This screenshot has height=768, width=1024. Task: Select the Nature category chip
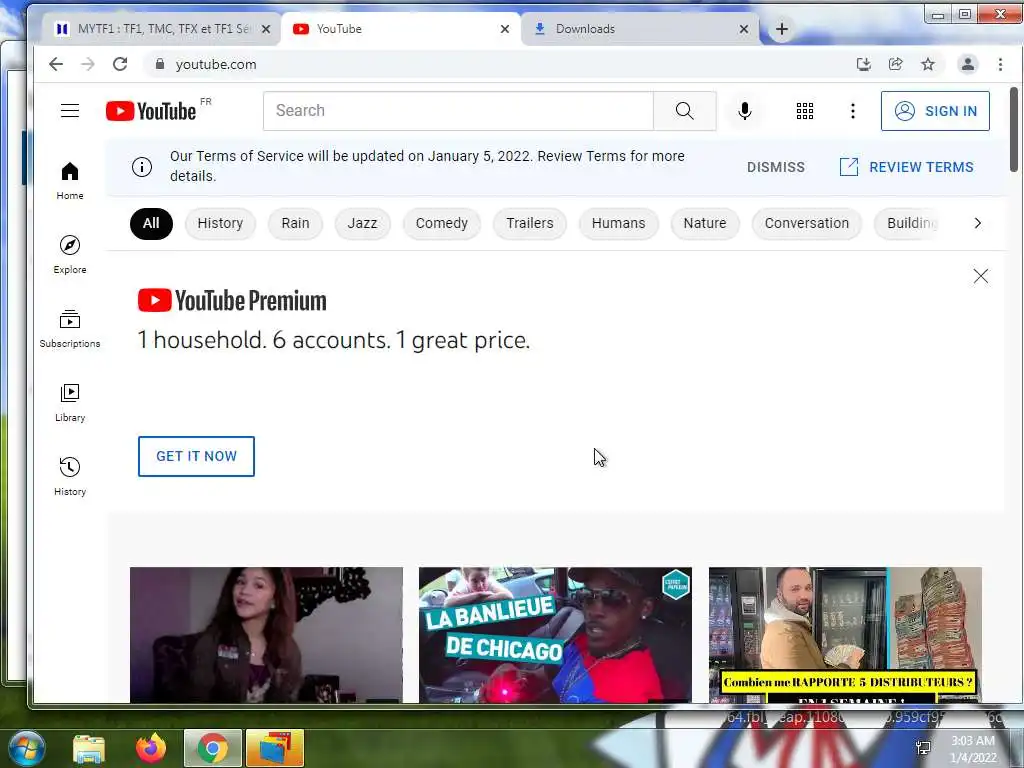point(705,223)
